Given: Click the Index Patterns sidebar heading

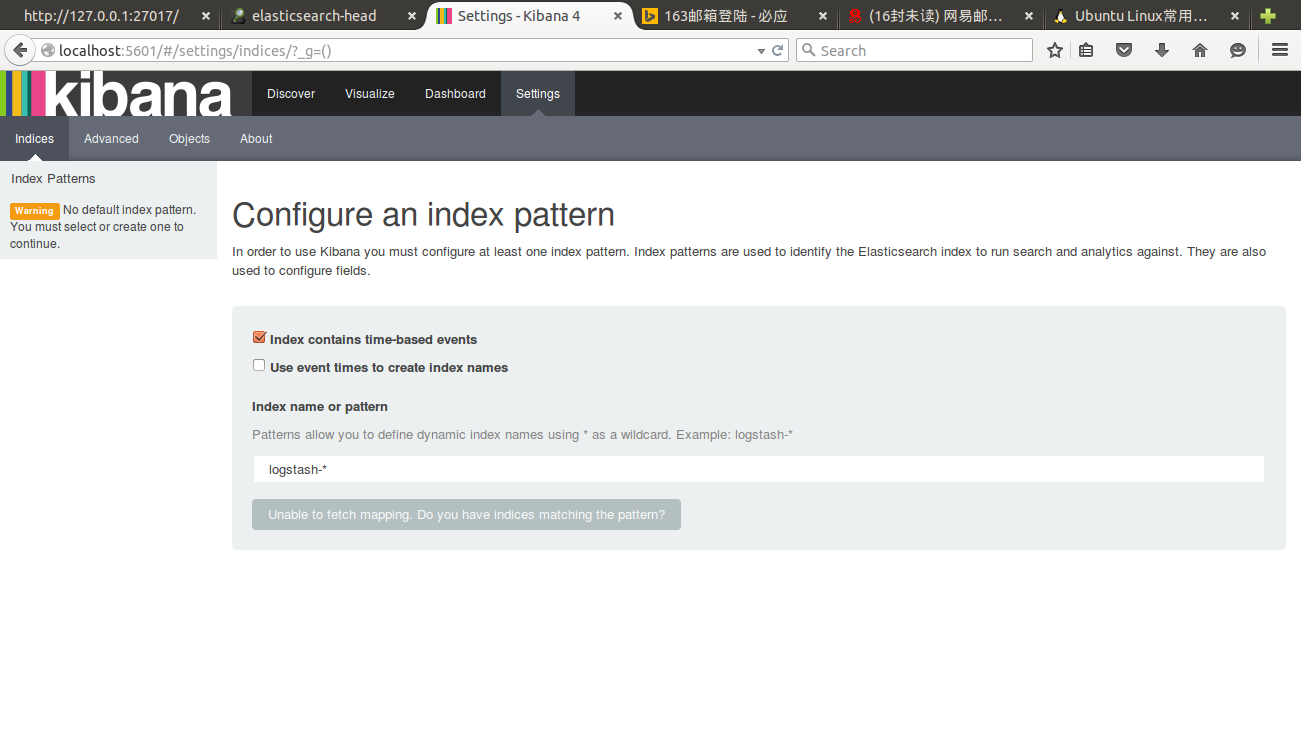Looking at the screenshot, I should (x=53, y=179).
